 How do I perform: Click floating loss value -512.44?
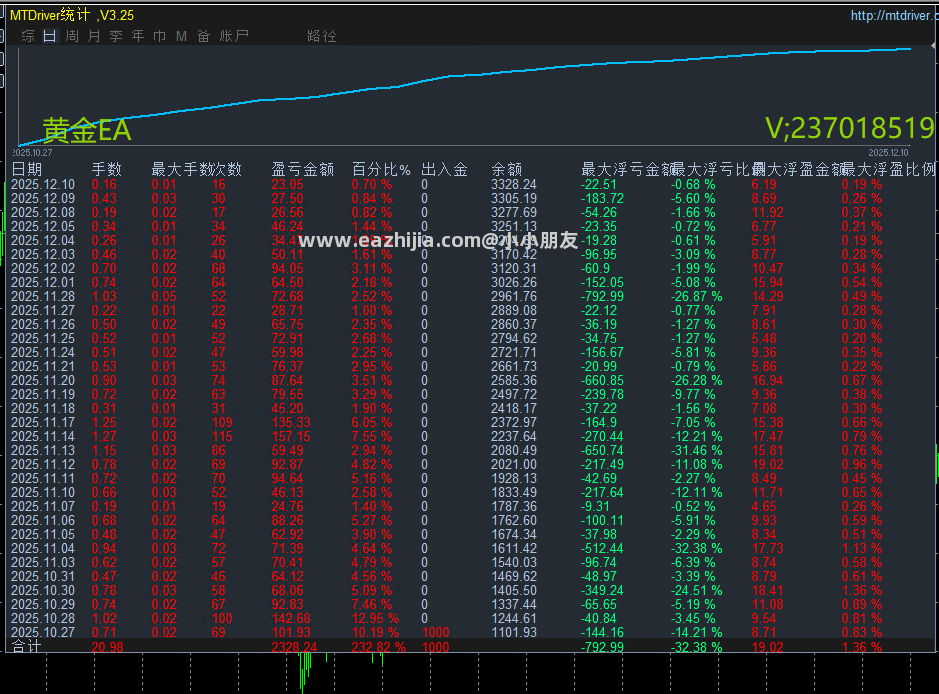pyautogui.click(x=602, y=548)
